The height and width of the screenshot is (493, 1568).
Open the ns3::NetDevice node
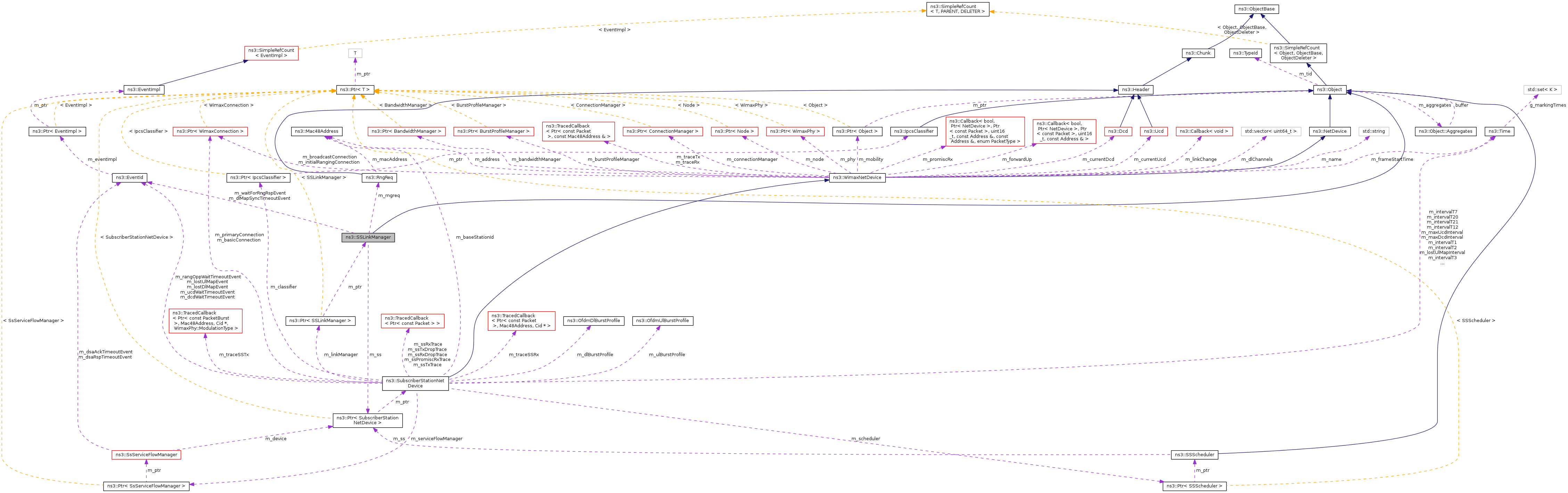[x=1329, y=131]
